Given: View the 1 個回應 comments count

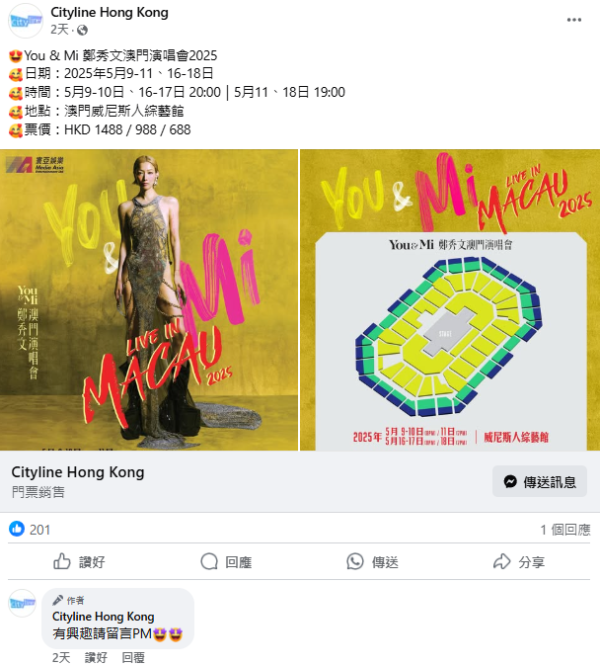Looking at the screenshot, I should pos(565,530).
